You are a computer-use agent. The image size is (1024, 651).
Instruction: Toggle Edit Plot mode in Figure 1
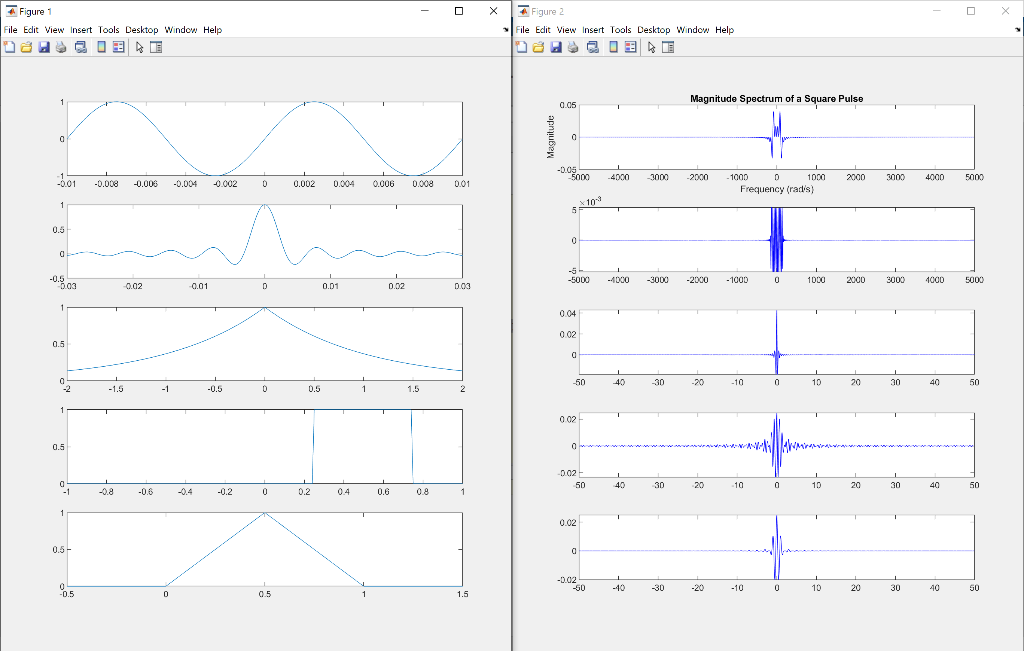coord(140,47)
